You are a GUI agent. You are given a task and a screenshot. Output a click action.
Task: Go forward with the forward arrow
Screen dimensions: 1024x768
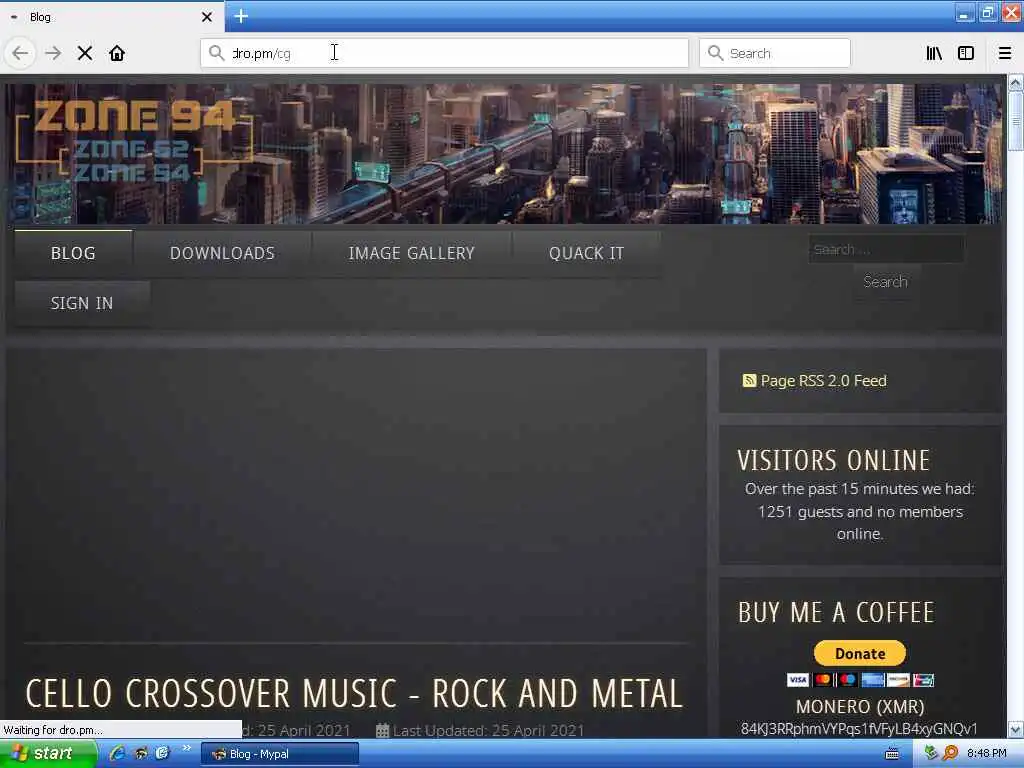click(x=53, y=53)
